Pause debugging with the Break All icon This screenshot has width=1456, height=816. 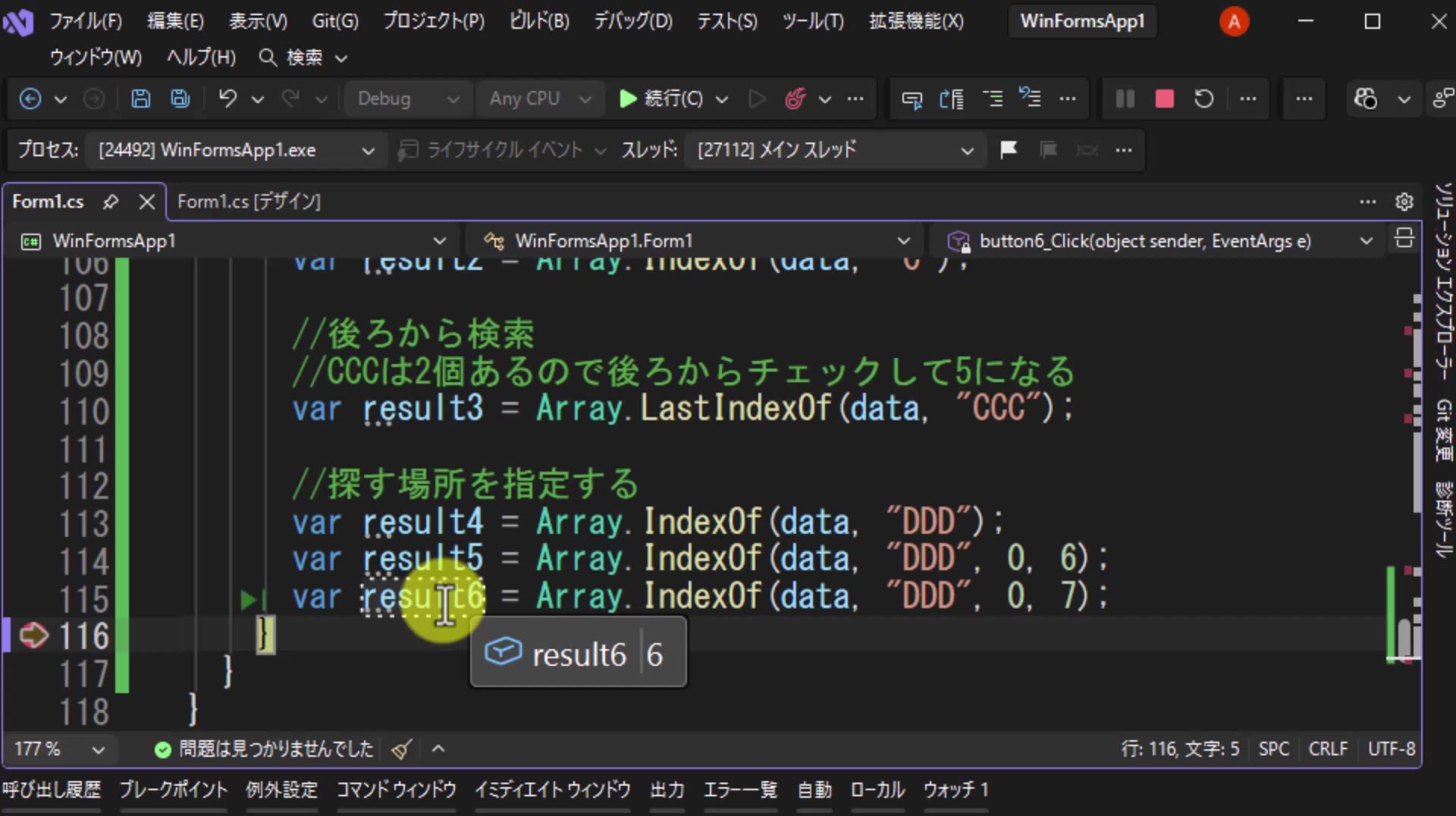point(1125,99)
